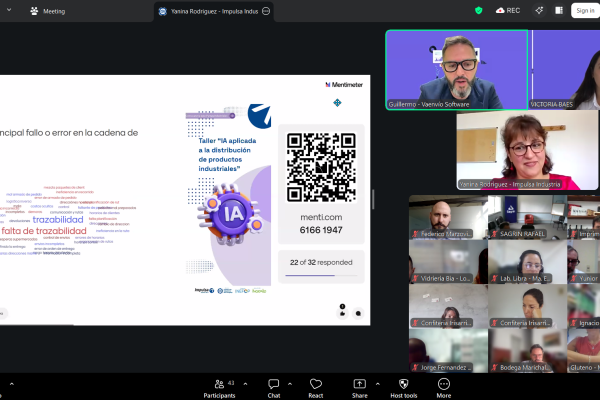
Task: Click the green encryption shield icon
Action: pos(479,10)
